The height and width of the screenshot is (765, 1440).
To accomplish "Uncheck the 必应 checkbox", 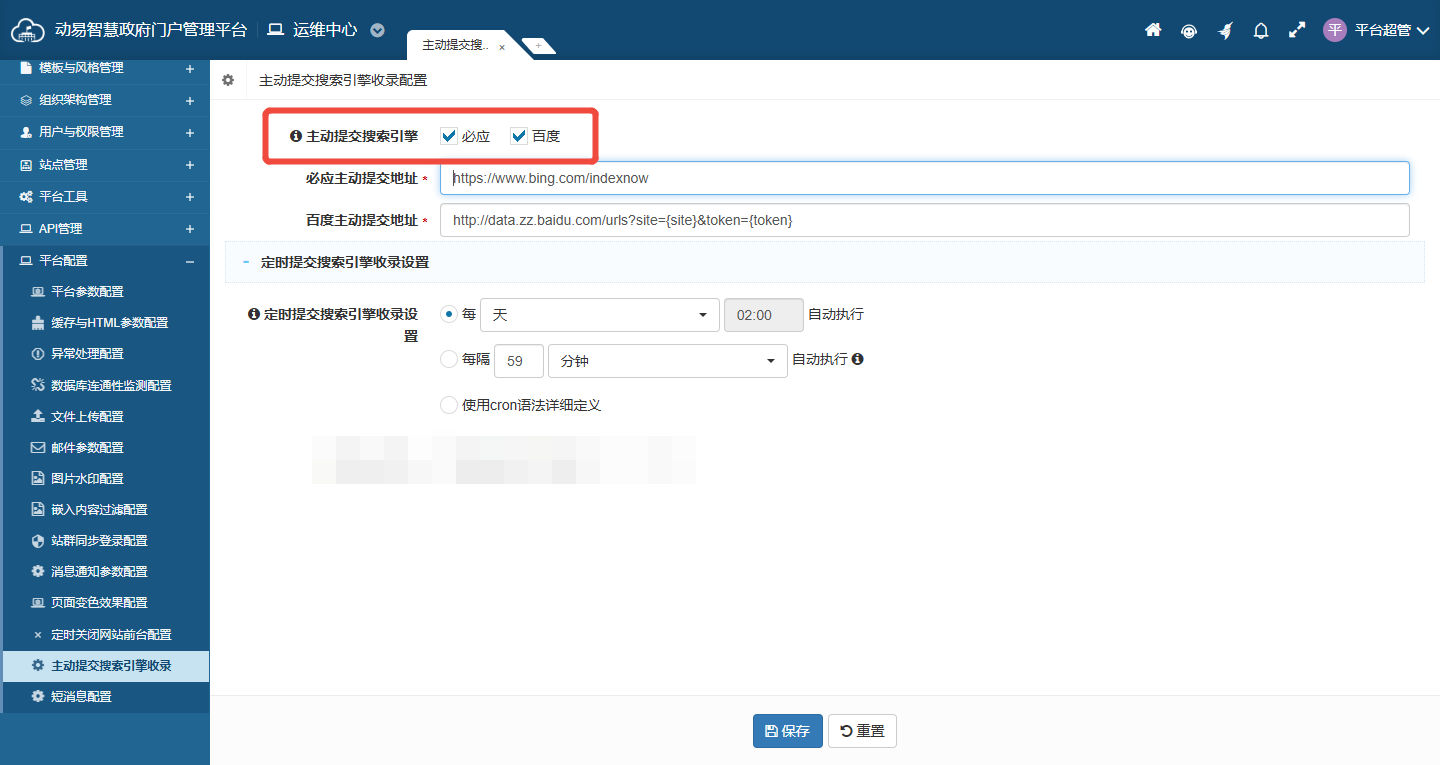I will pos(449,136).
